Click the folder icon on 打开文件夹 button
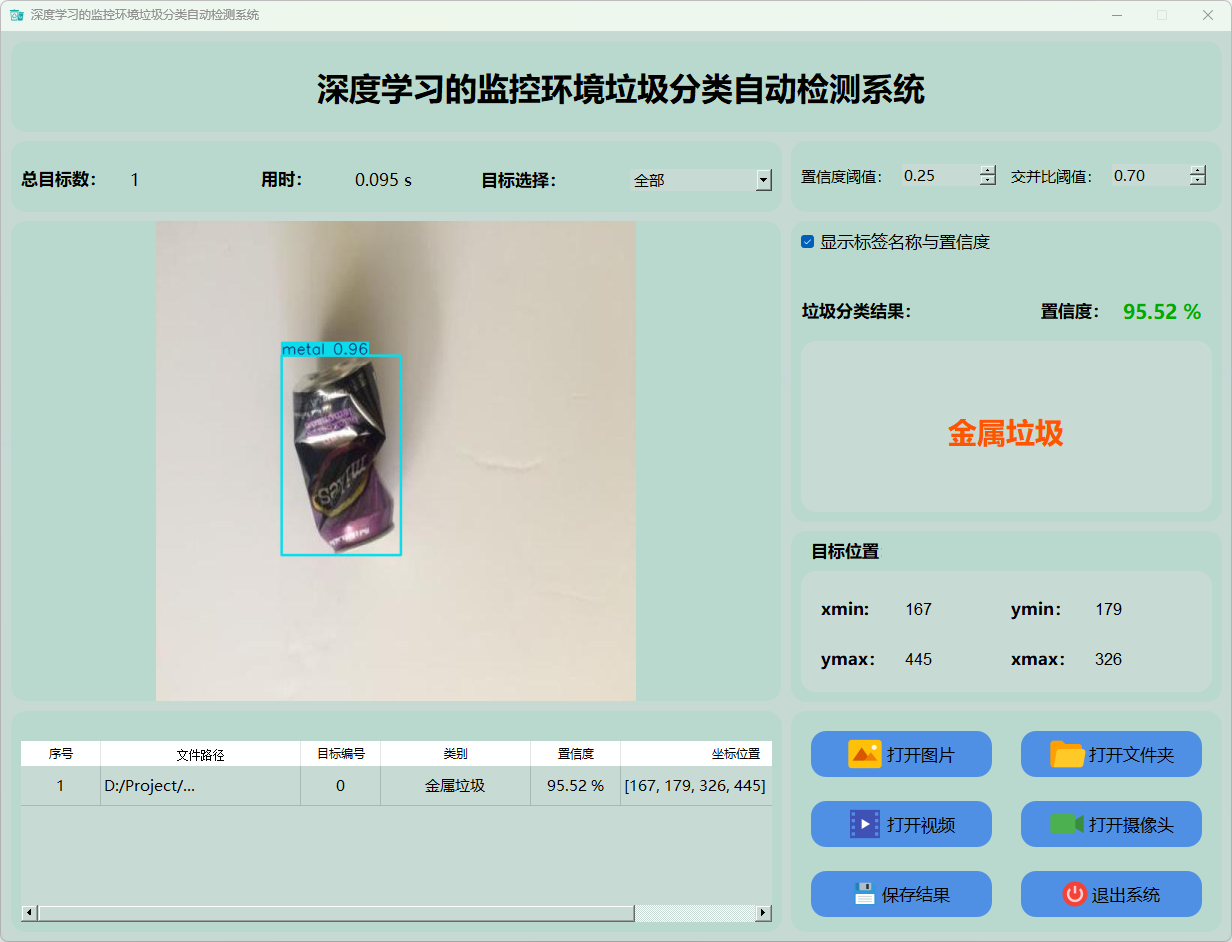1232x942 pixels. pyautogui.click(x=1067, y=754)
